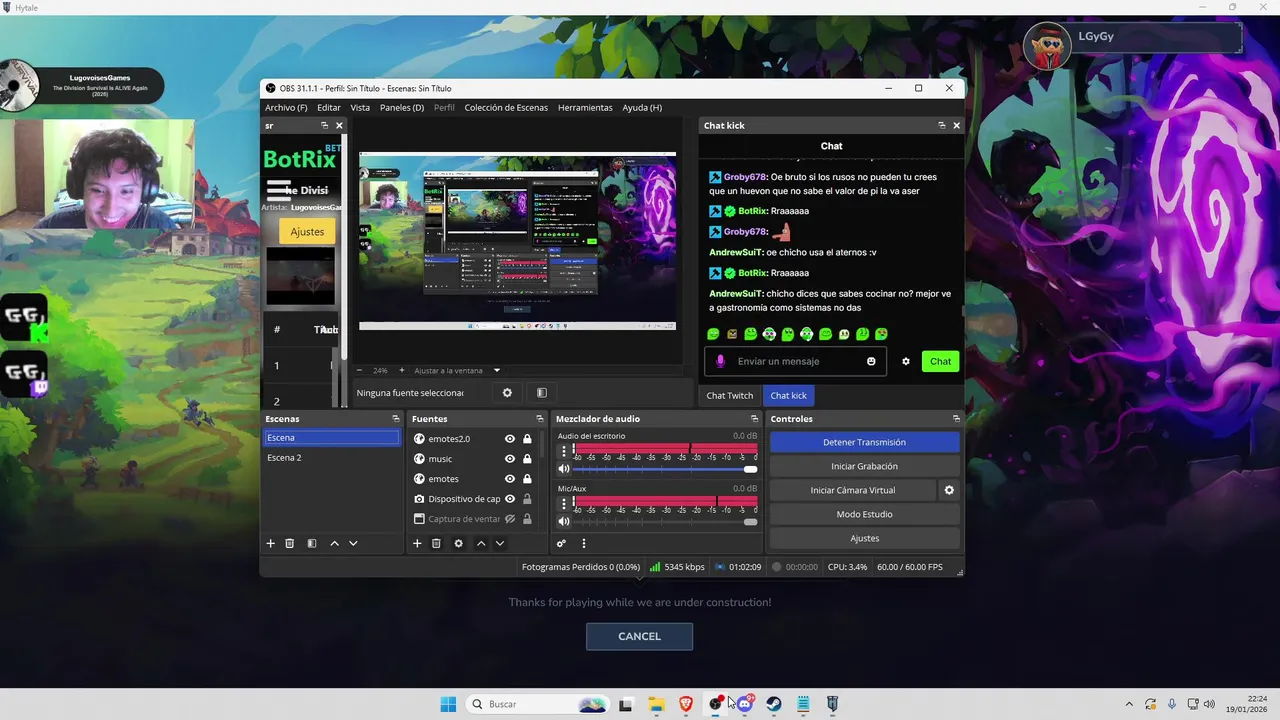Switch to Chat Twitch tab
This screenshot has width=1280, height=720.
[730, 395]
